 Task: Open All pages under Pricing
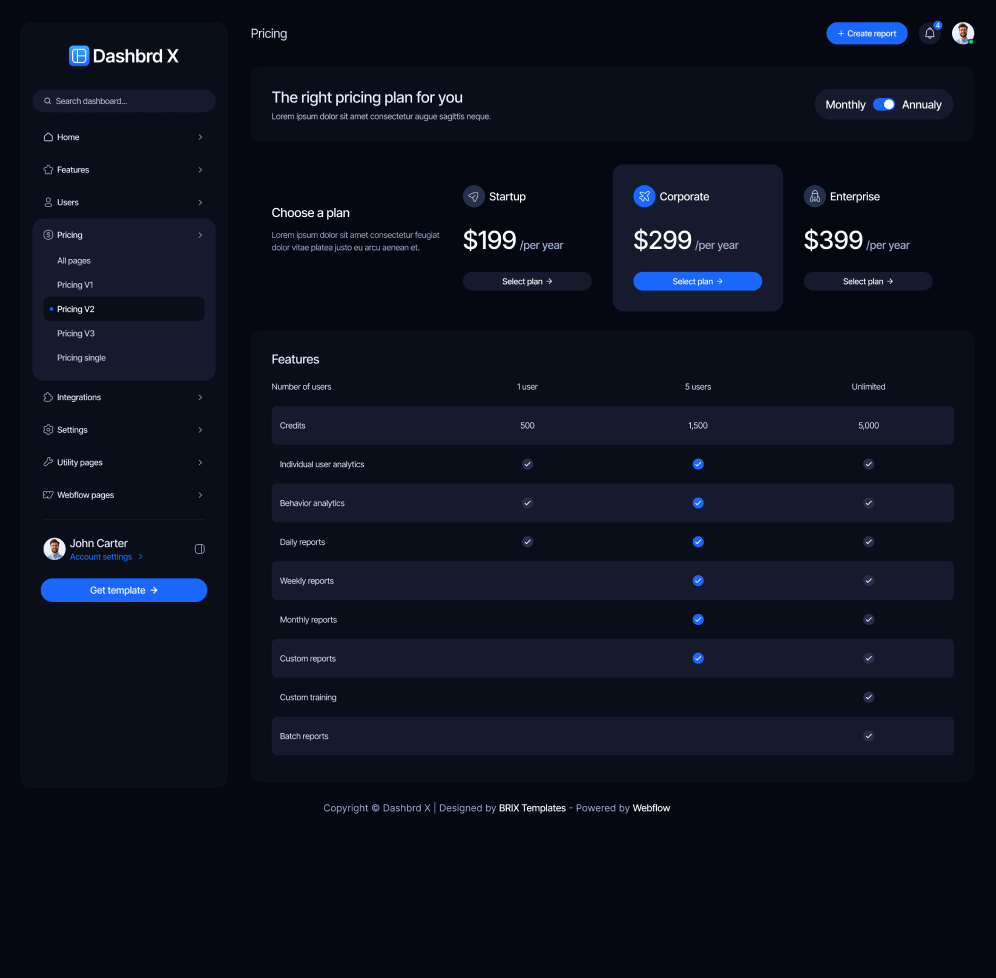[73, 261]
